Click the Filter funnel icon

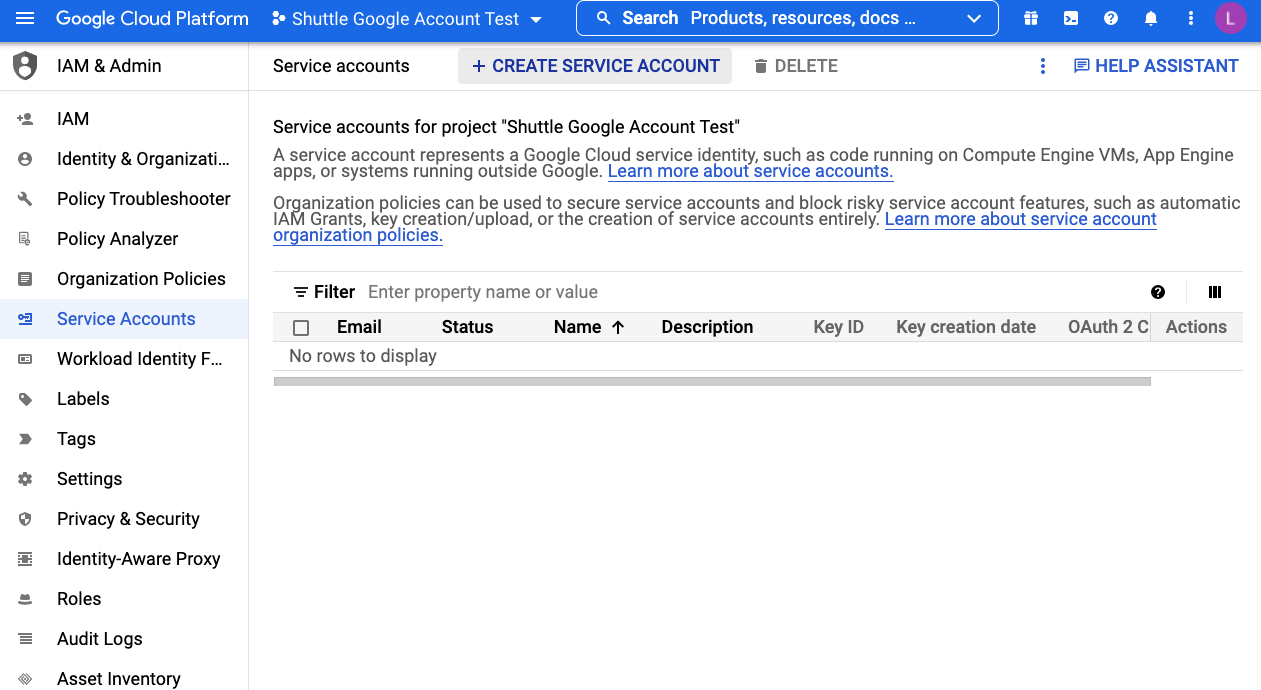300,292
